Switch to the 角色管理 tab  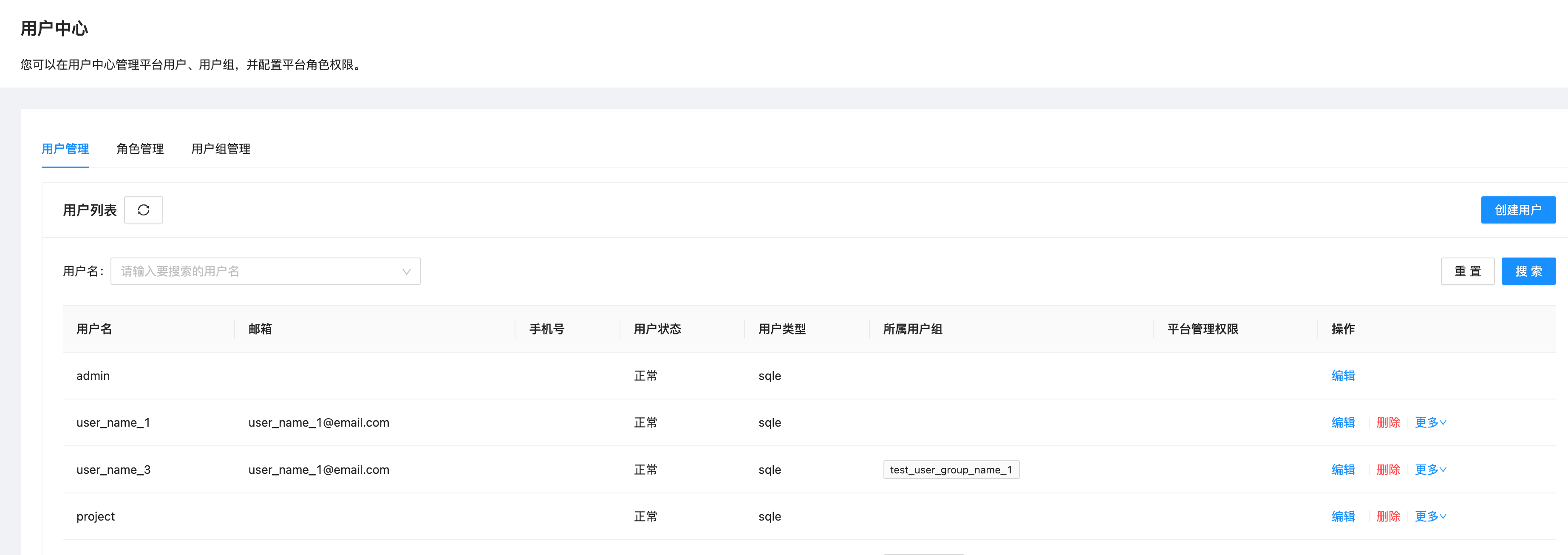pos(140,148)
